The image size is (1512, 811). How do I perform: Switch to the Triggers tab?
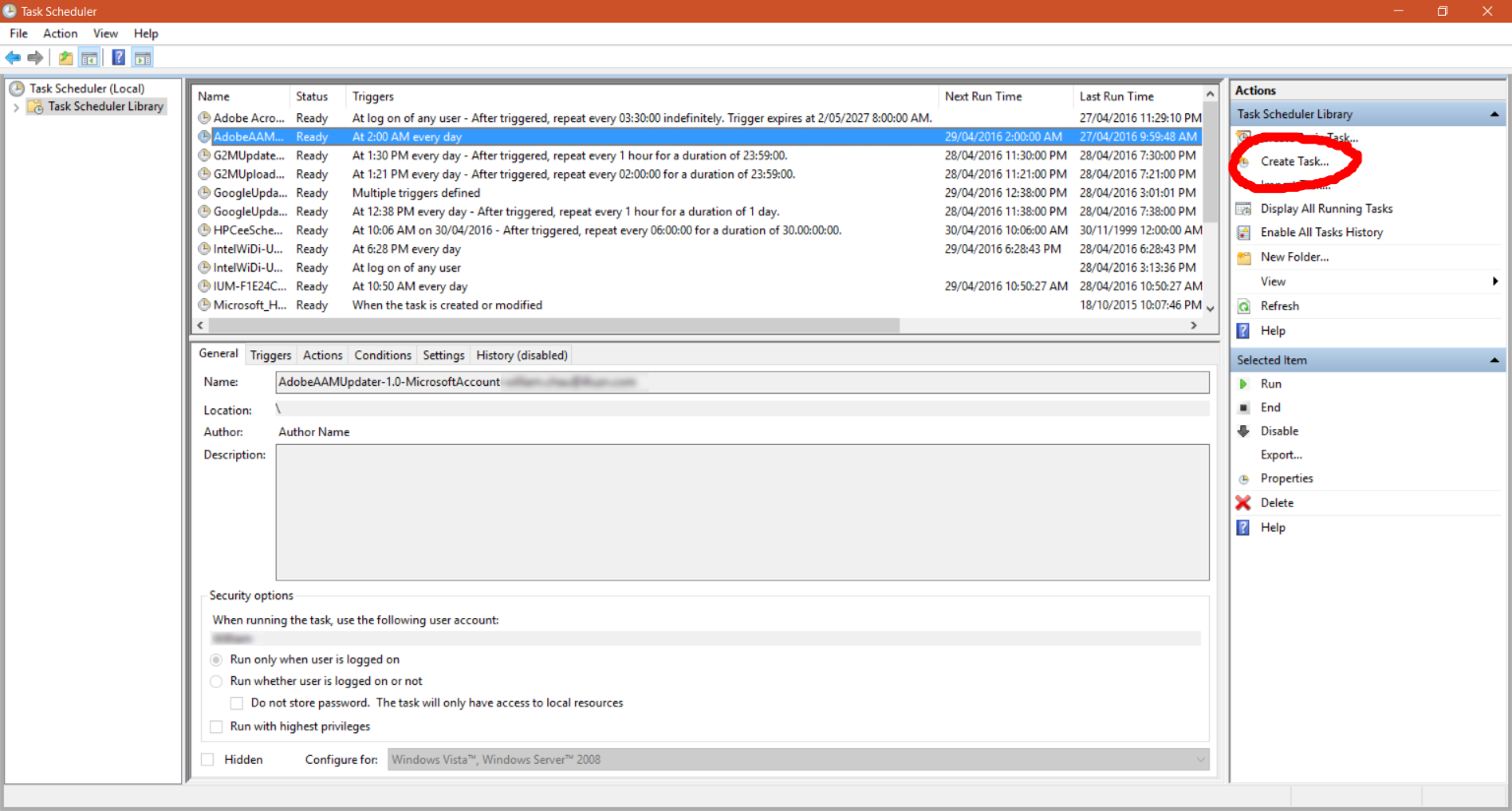pyautogui.click(x=271, y=355)
